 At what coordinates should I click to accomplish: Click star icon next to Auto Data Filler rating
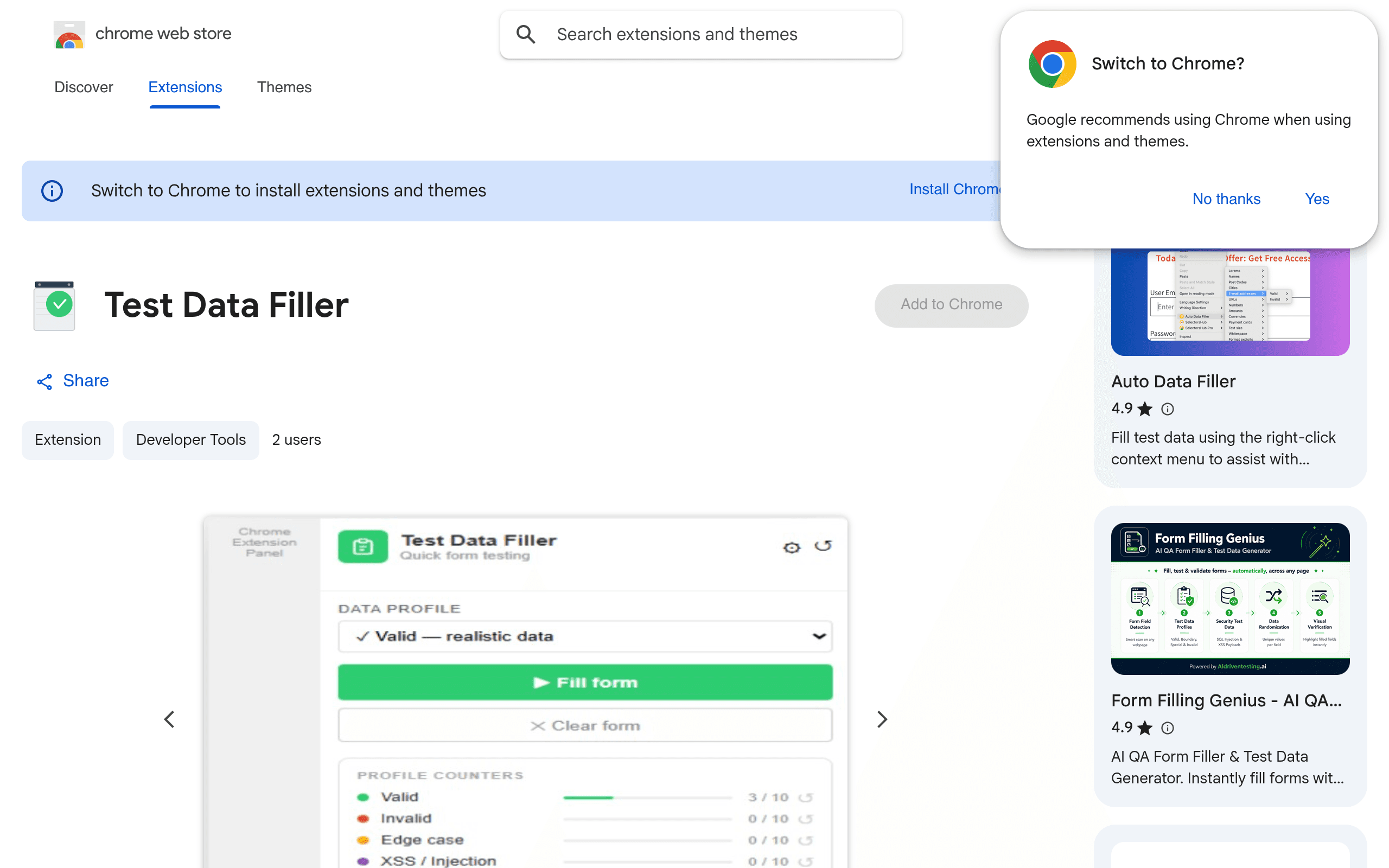(x=1145, y=409)
